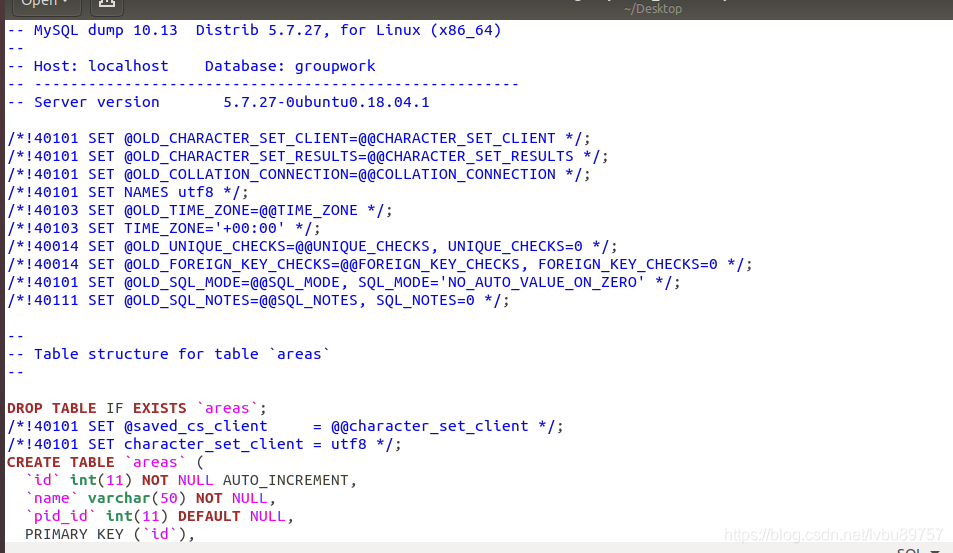Click the `name` varchar(50) NOT NULL line

[150, 498]
